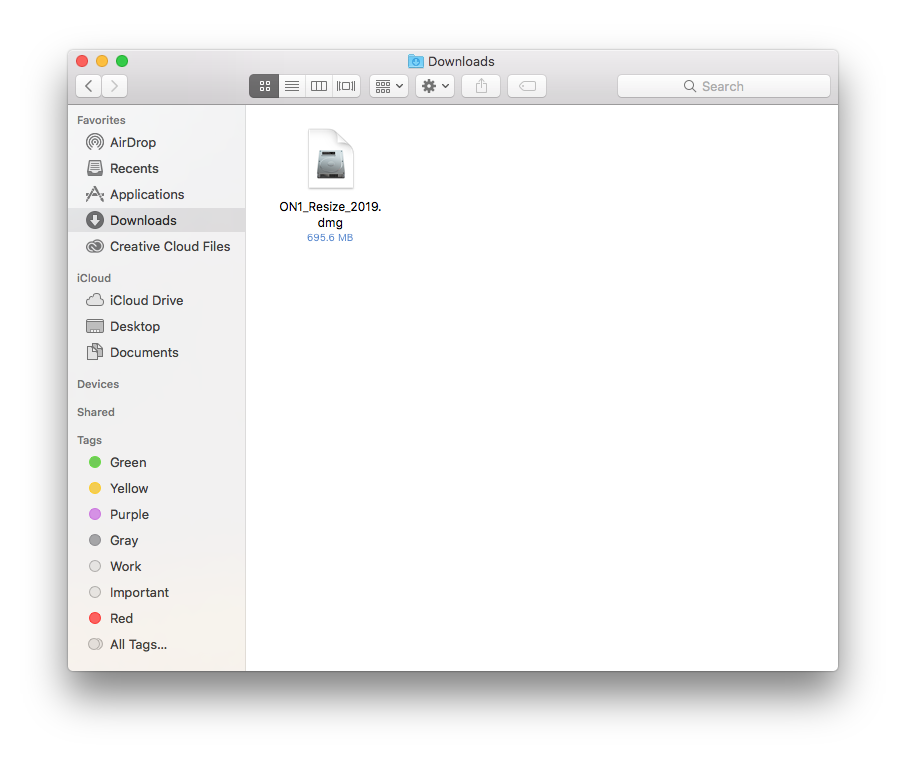Select the Purple tag
This screenshot has height=768, width=911.
click(x=156, y=515)
